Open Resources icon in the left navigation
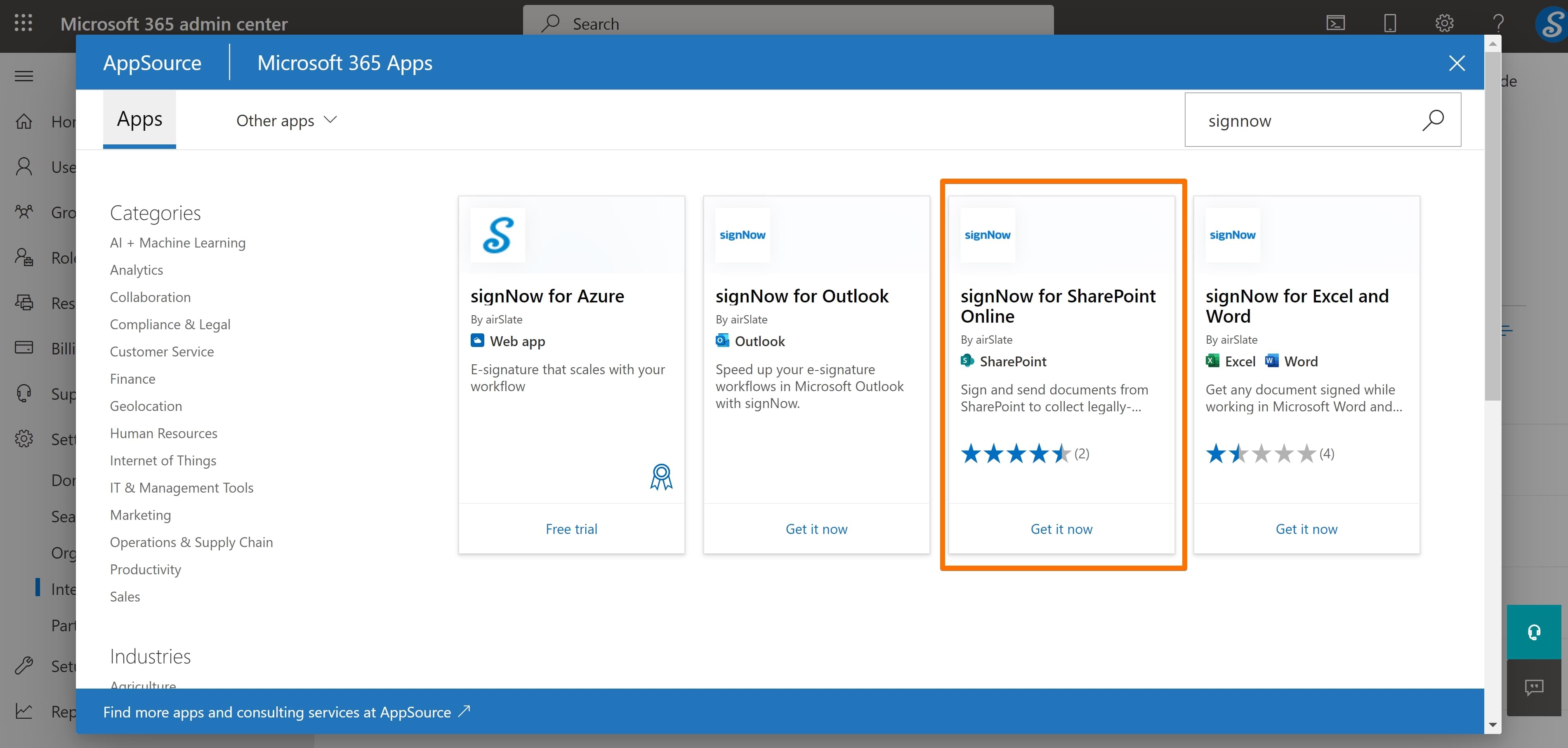This screenshot has width=1568, height=748. 24,302
